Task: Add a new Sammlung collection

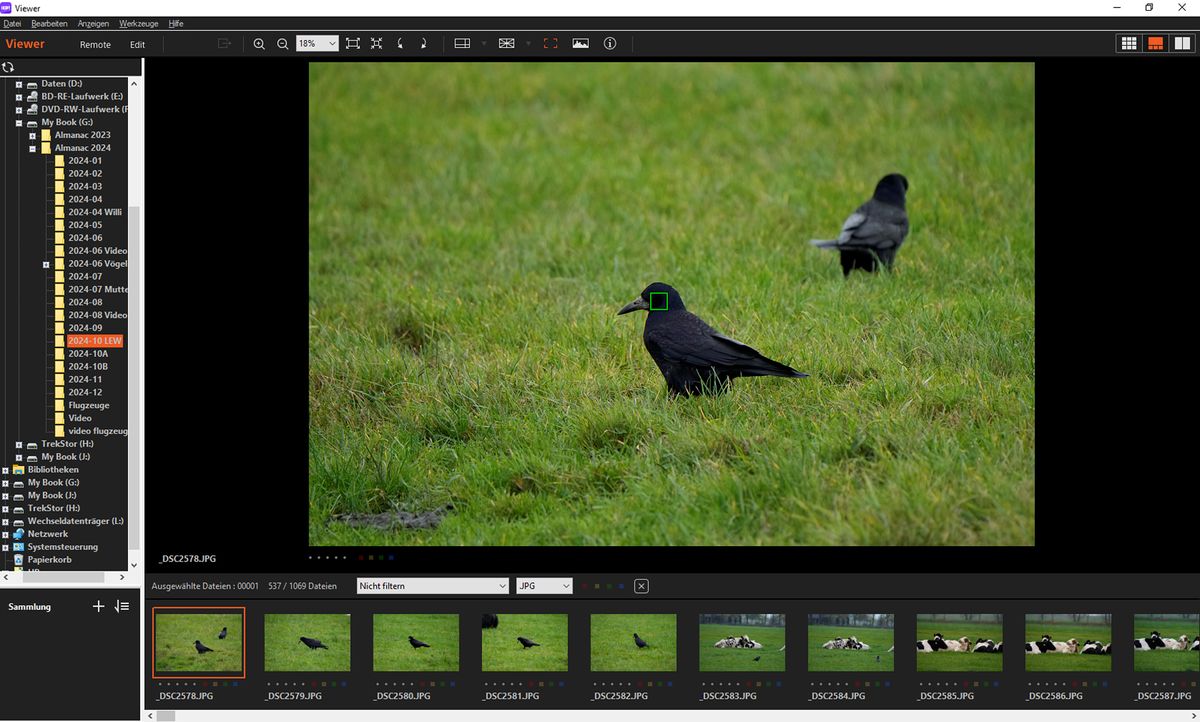Action: (x=98, y=606)
